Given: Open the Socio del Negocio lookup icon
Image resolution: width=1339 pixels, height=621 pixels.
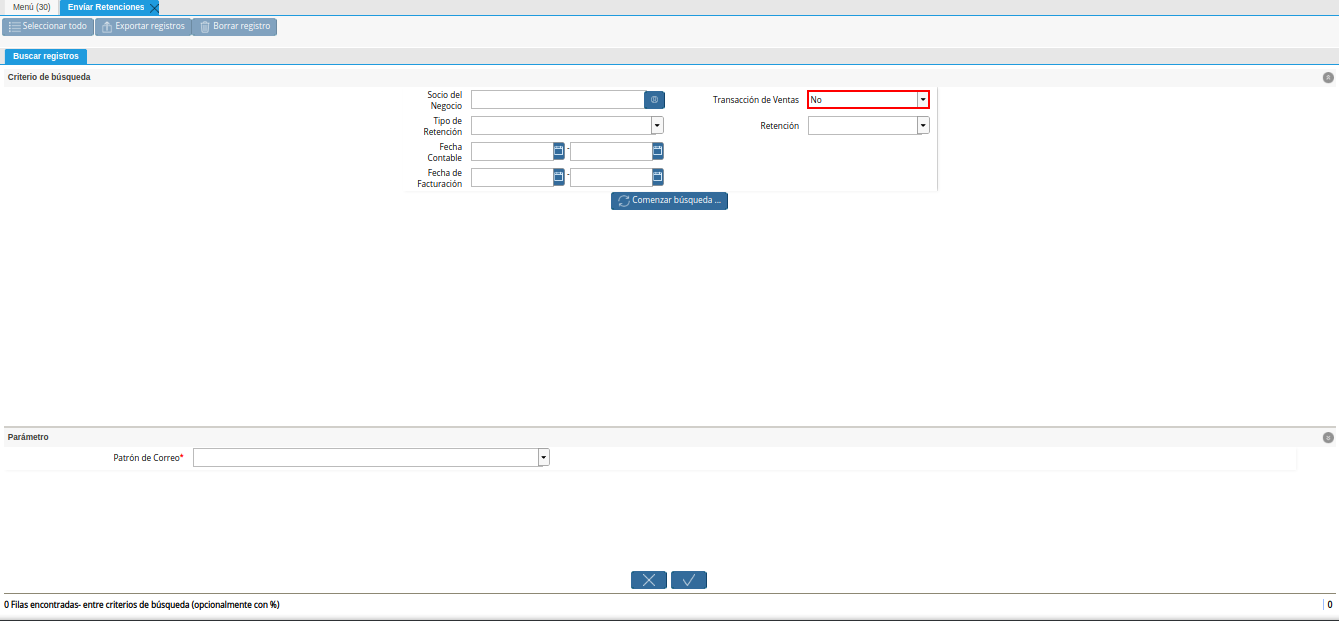Looking at the screenshot, I should (654, 100).
